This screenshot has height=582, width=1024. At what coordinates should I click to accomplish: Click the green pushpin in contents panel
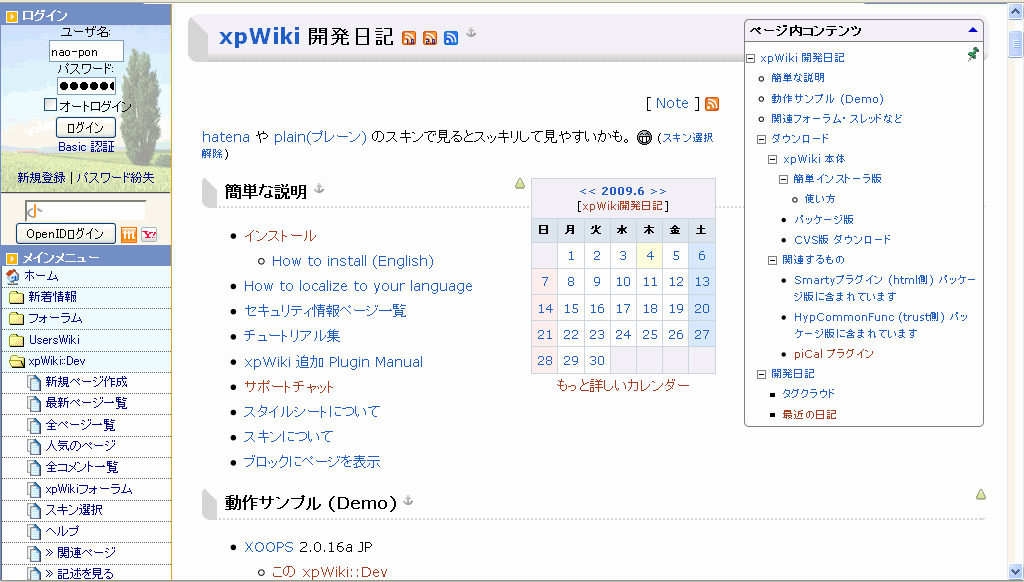(x=973, y=55)
